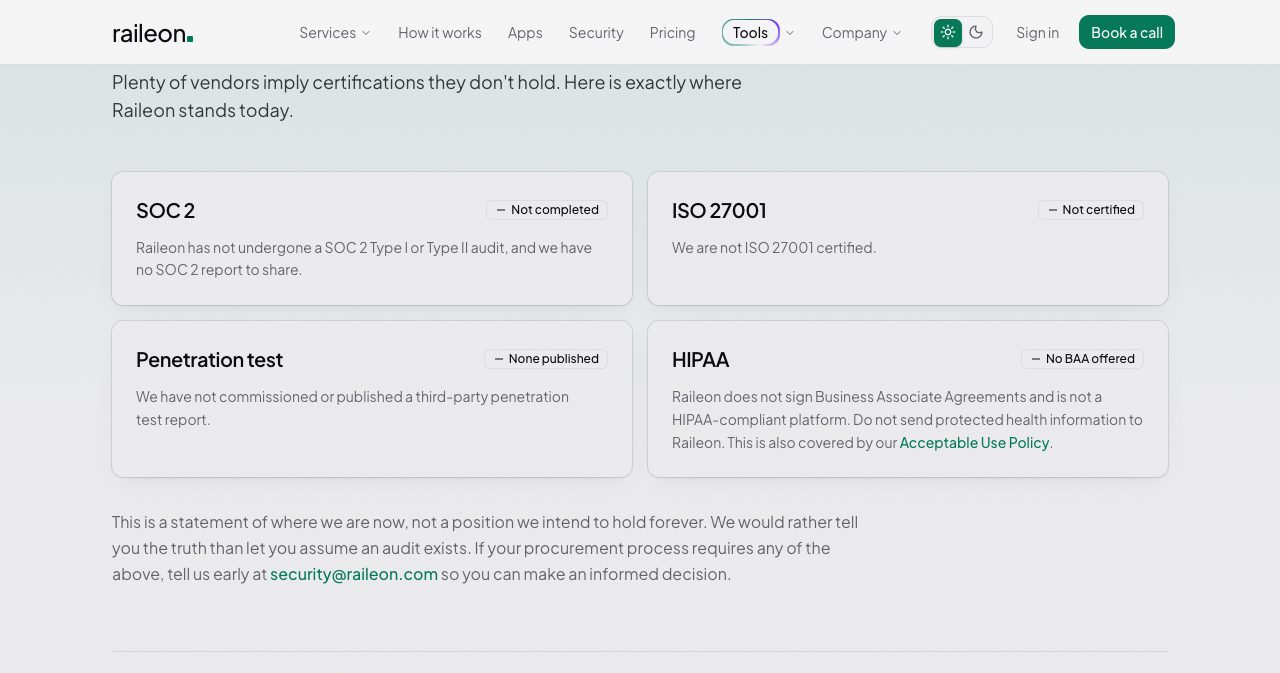Open the raileon logo homepage link

click(x=153, y=33)
